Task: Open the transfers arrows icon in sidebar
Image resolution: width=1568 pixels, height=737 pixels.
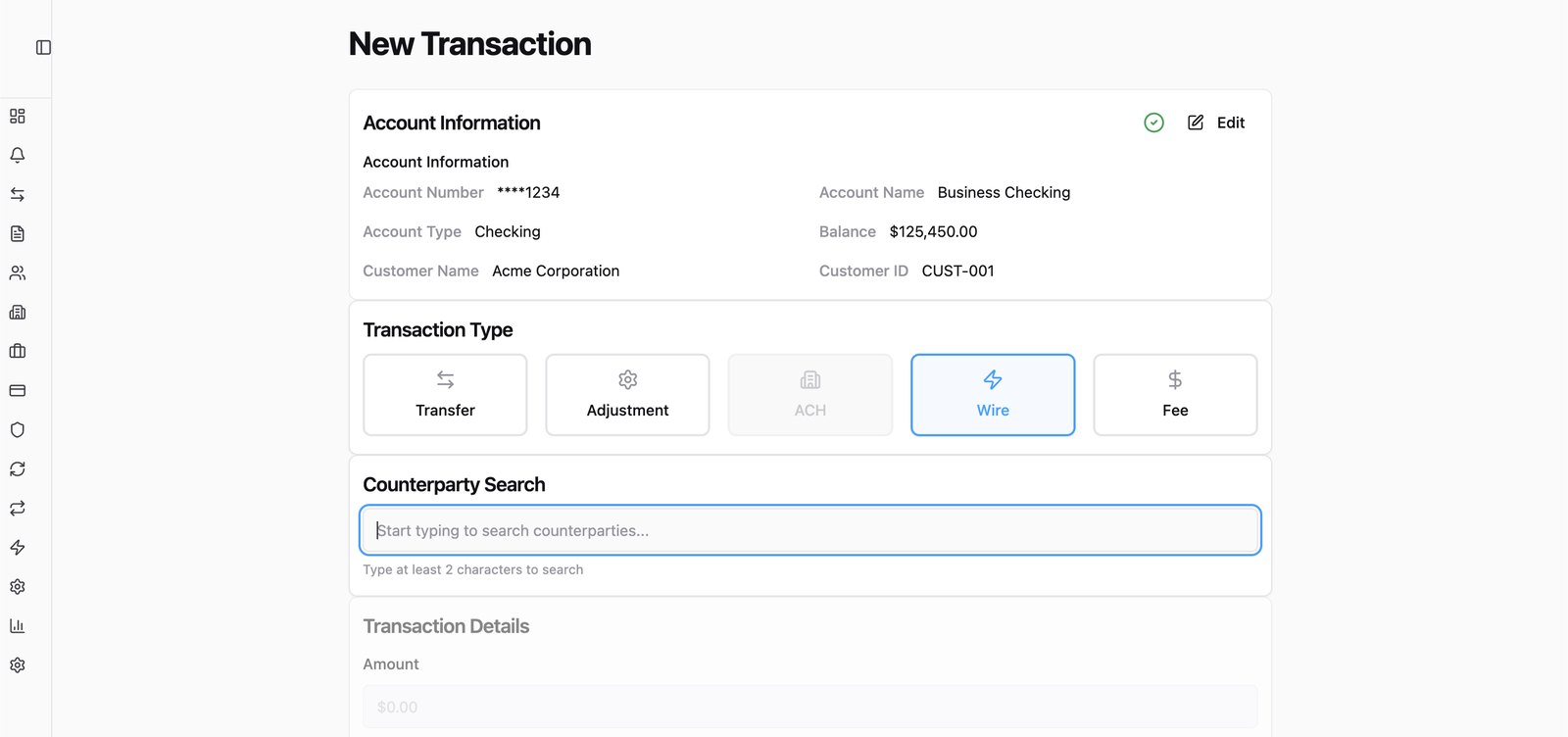Action: [18, 194]
